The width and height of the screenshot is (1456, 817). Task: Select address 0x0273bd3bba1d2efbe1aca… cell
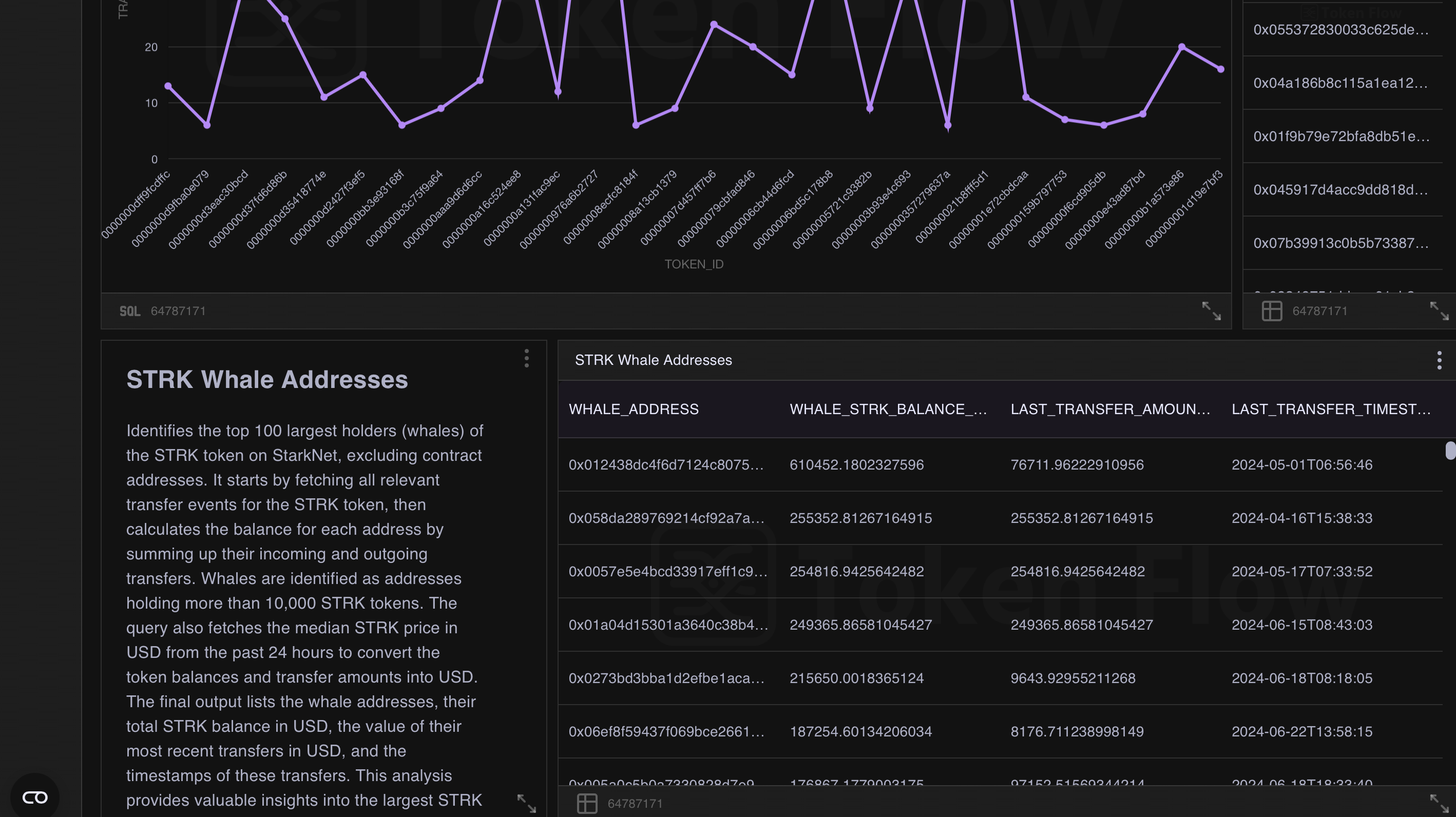point(666,678)
